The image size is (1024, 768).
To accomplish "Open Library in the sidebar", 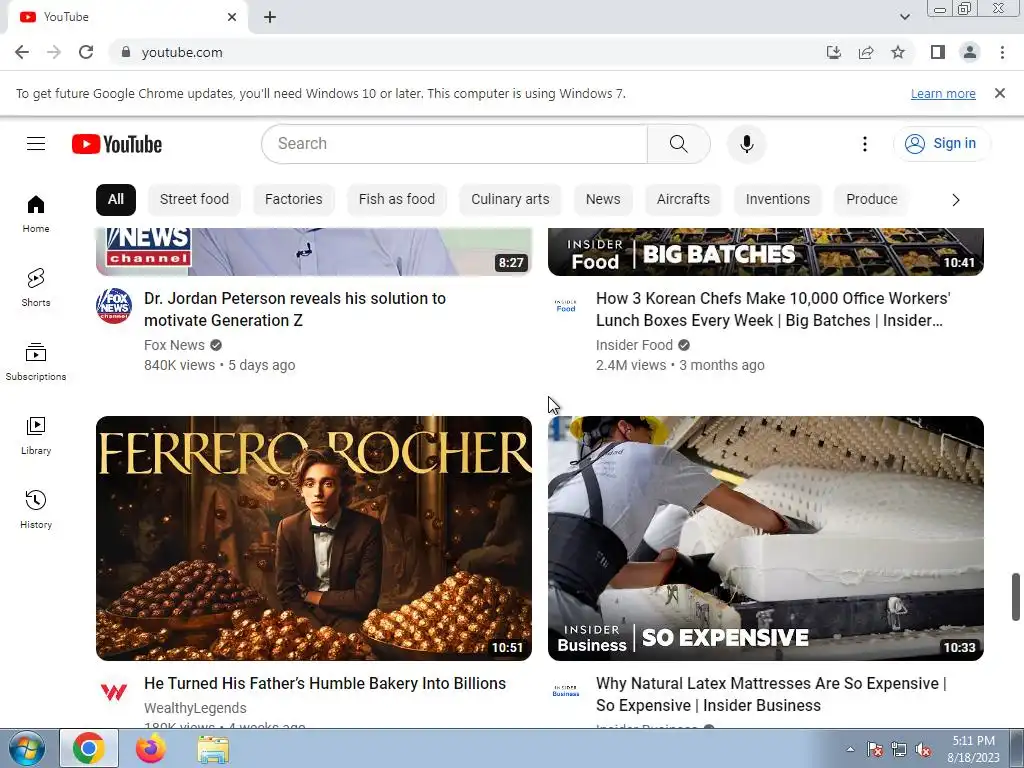I will [x=36, y=436].
